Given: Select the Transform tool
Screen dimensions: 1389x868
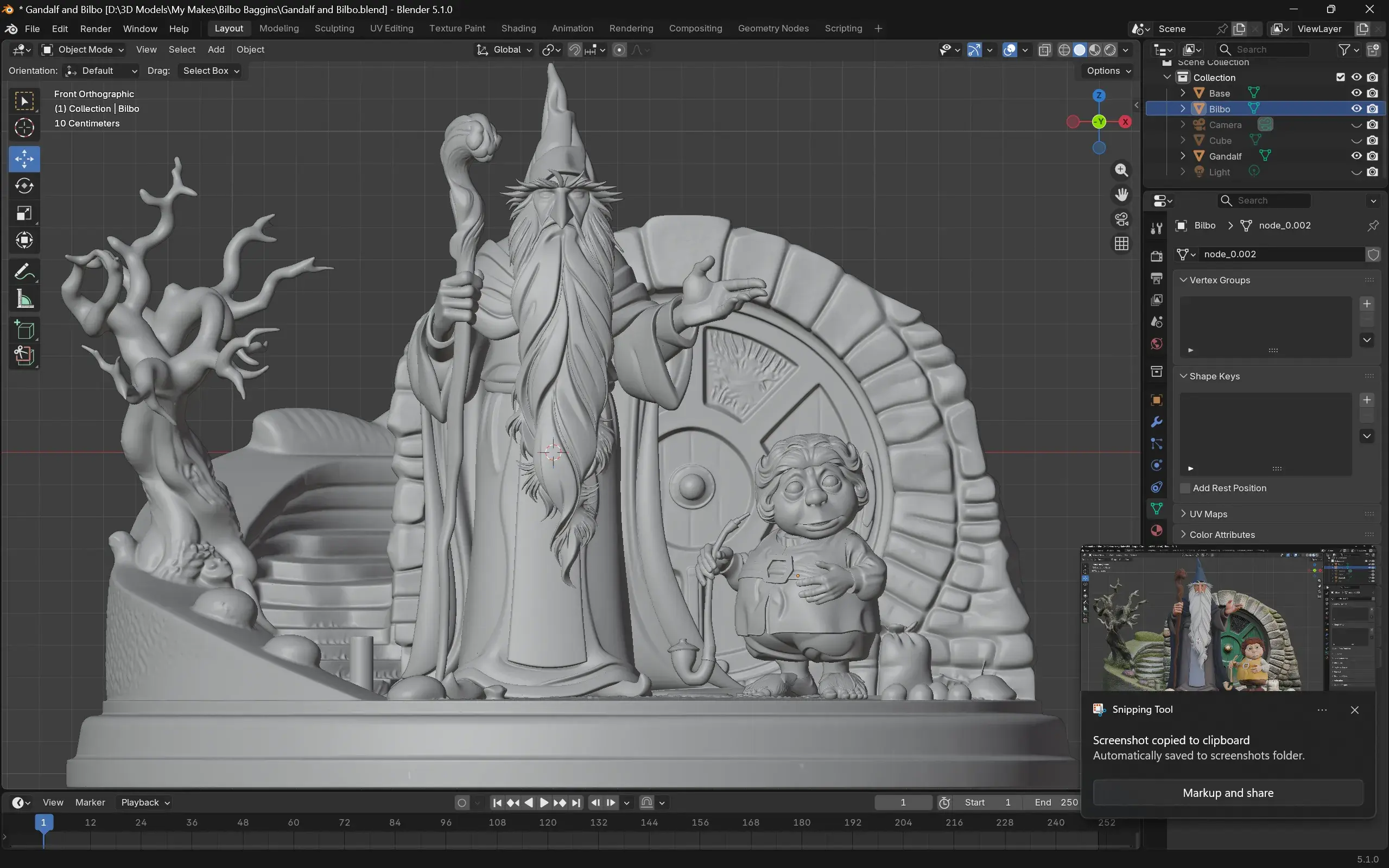Looking at the screenshot, I should click(x=24, y=240).
